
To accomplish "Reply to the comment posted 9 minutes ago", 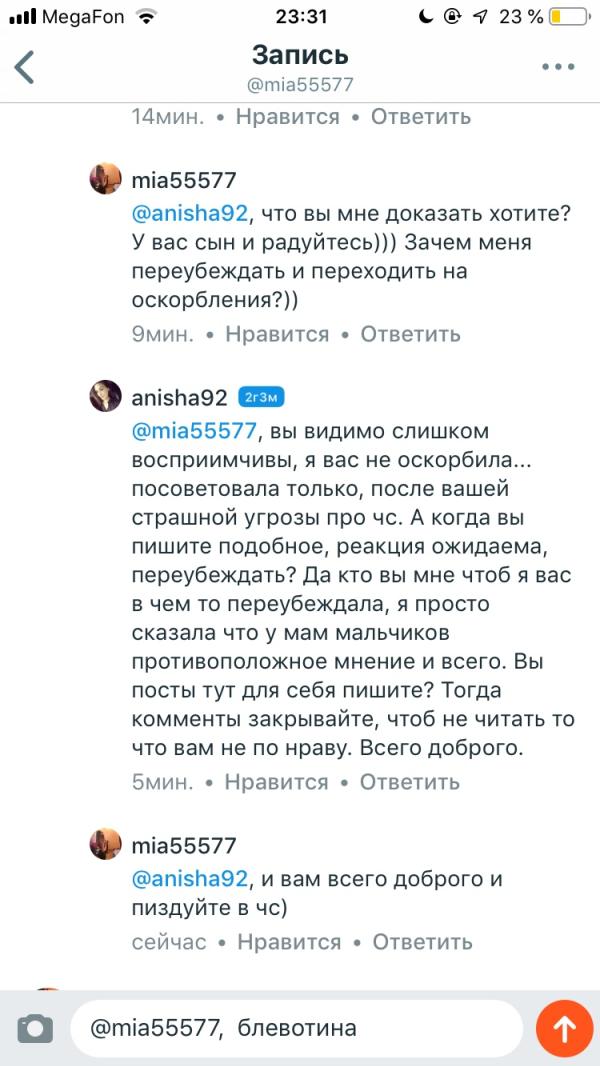I will (410, 334).
